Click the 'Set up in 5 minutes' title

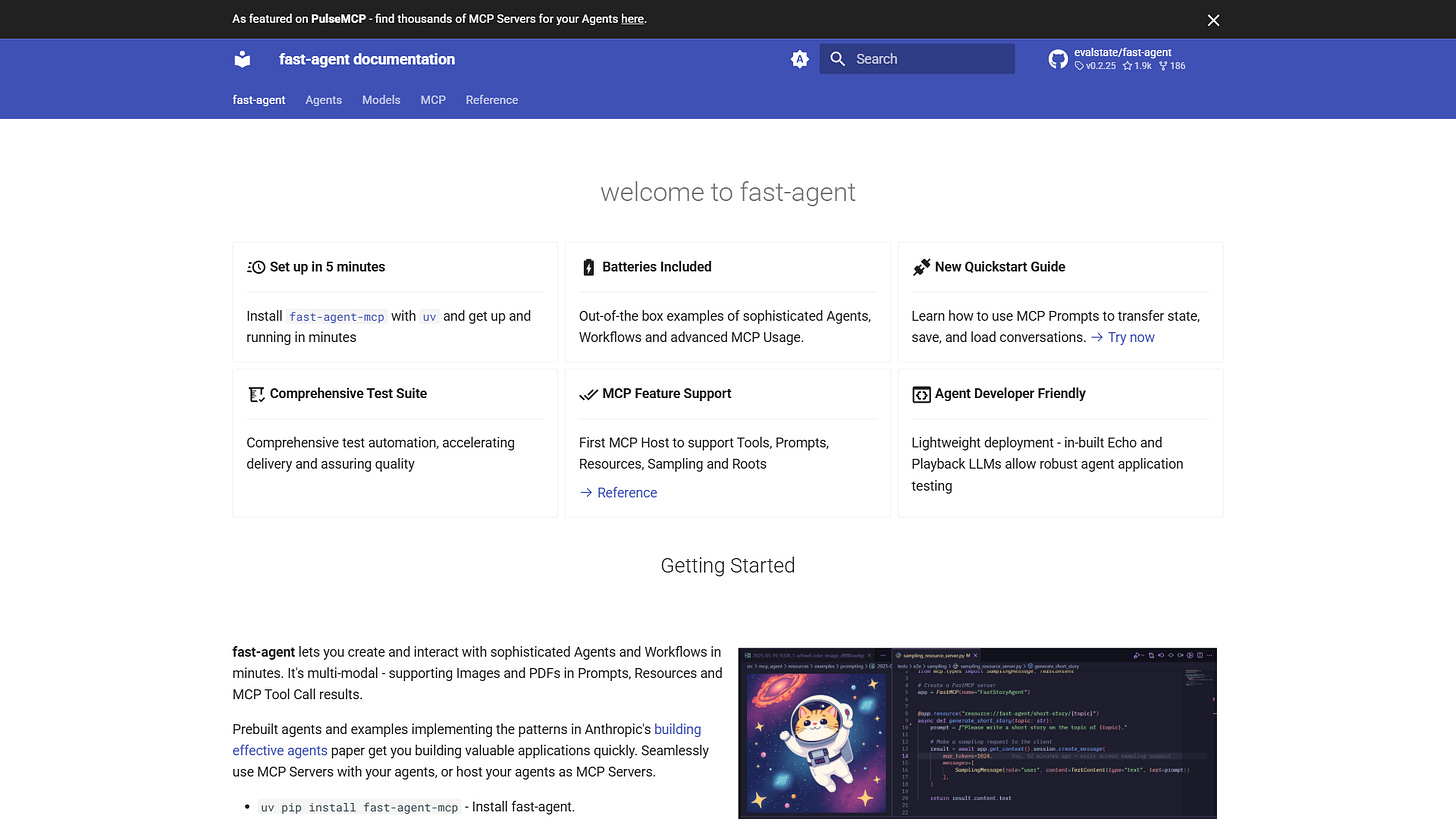coord(327,267)
